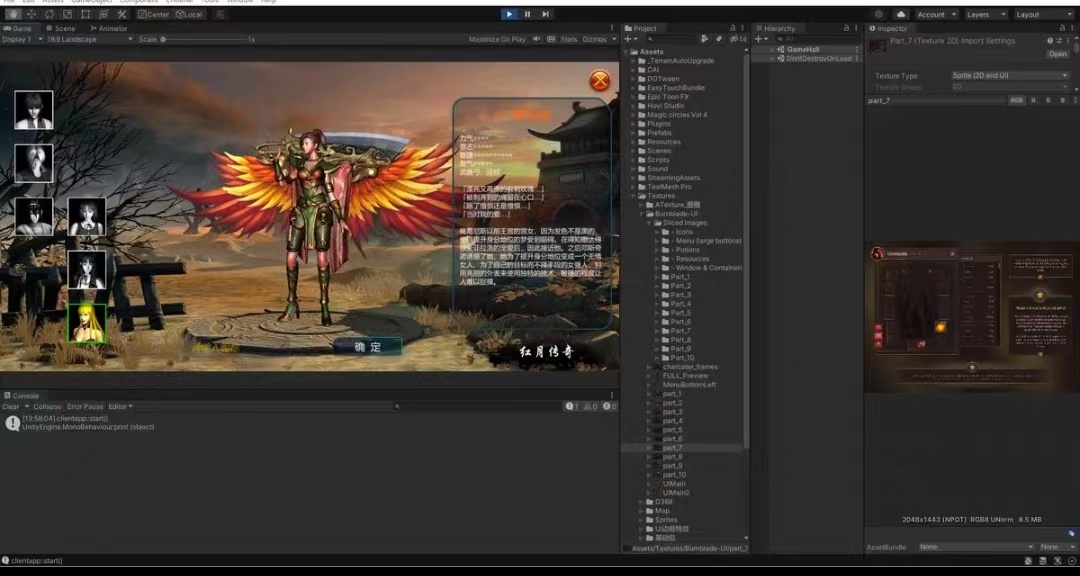
Task: Expand the Resources folder in Assets
Action: click(633, 142)
